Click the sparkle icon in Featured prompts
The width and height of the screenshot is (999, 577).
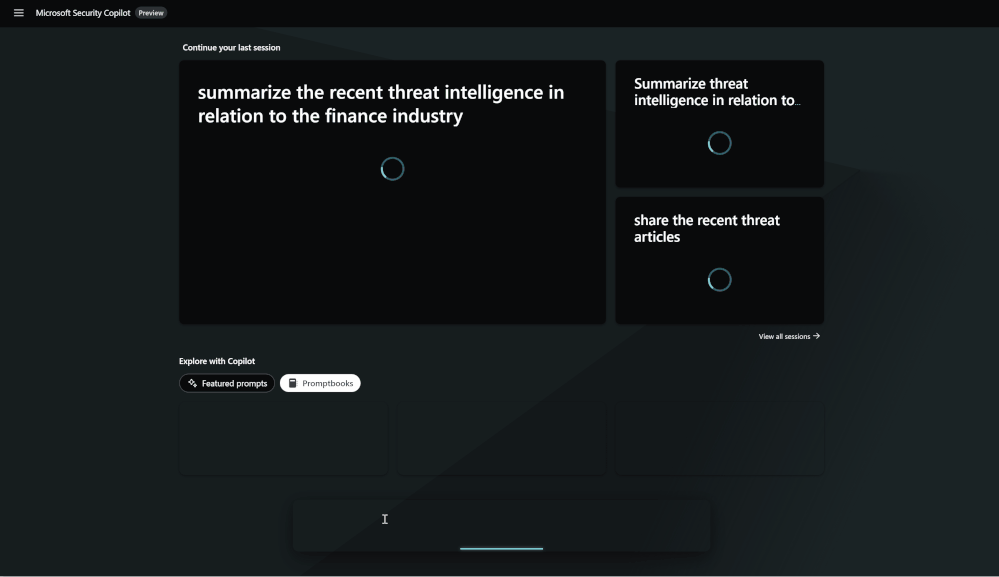(192, 383)
